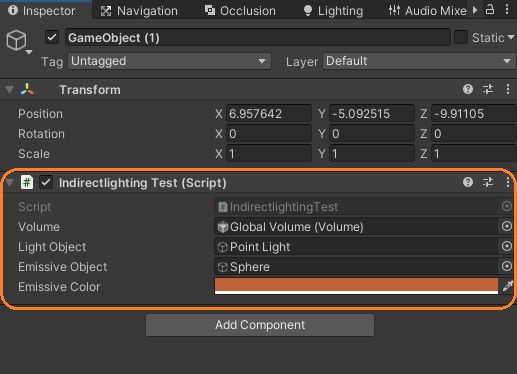Viewport: 517px width, 374px height.
Task: Open the Emissive Object field picker
Action: (507, 266)
